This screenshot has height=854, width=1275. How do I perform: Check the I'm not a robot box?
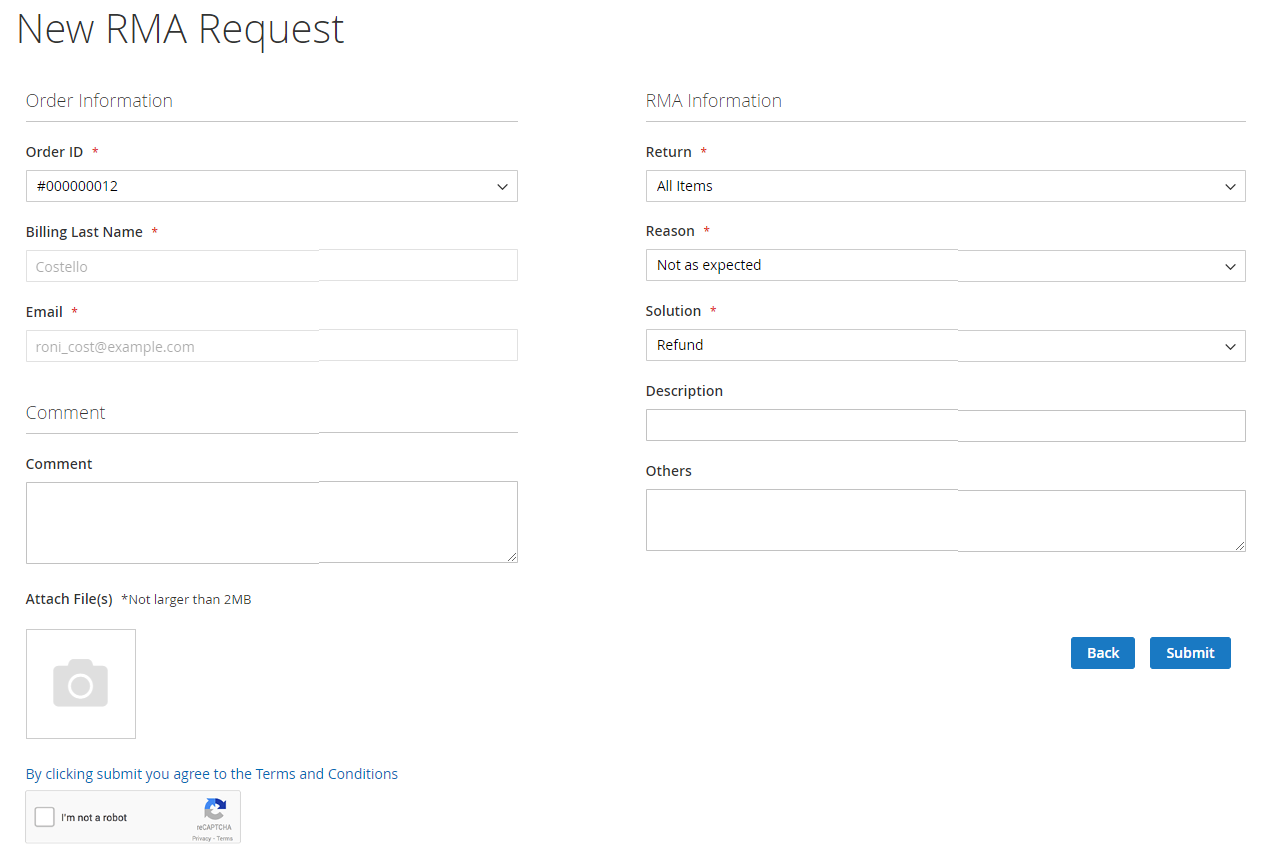click(x=45, y=817)
